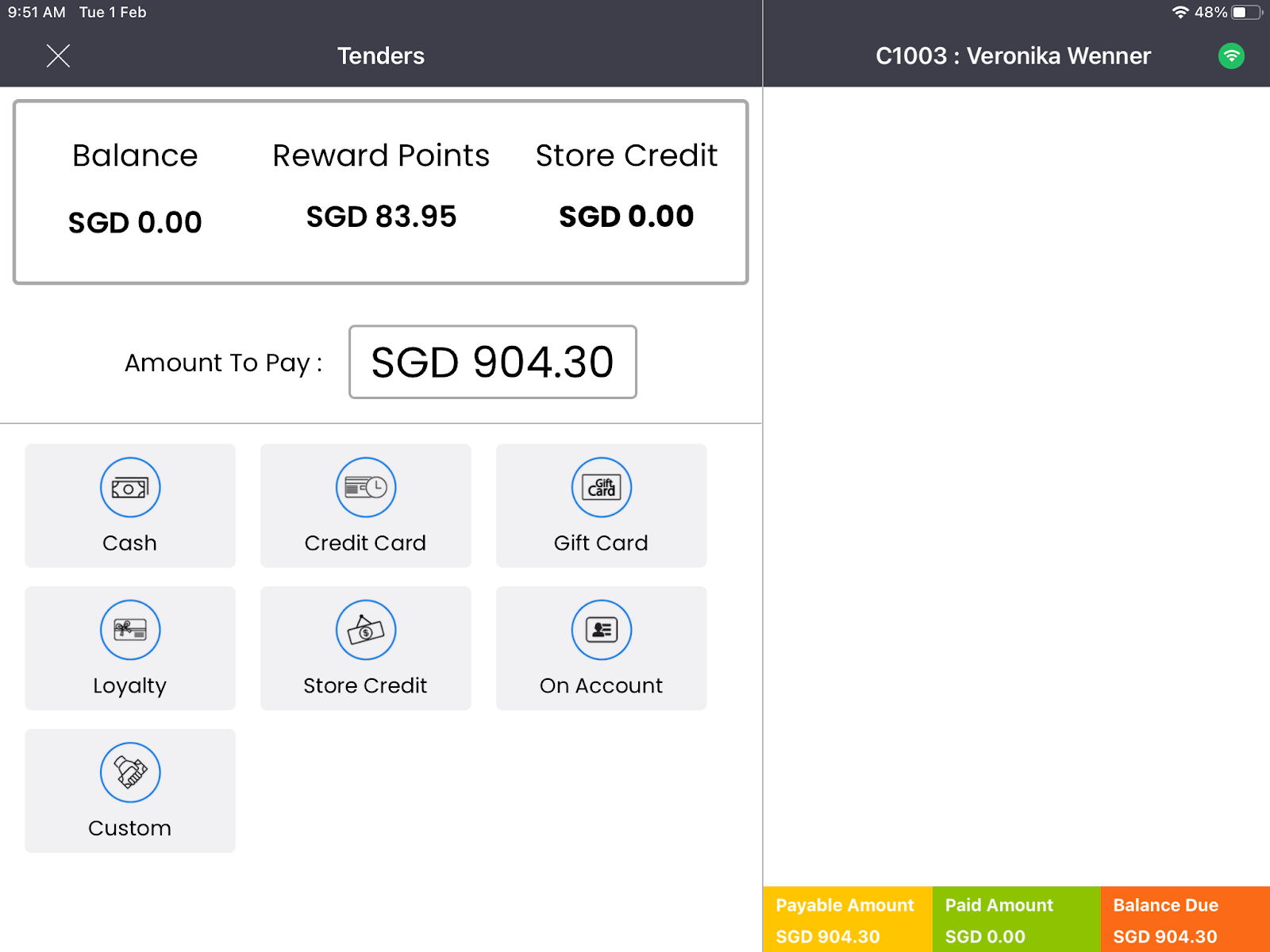This screenshot has width=1270, height=952.
Task: Click the Tenders title in header
Action: click(x=381, y=56)
